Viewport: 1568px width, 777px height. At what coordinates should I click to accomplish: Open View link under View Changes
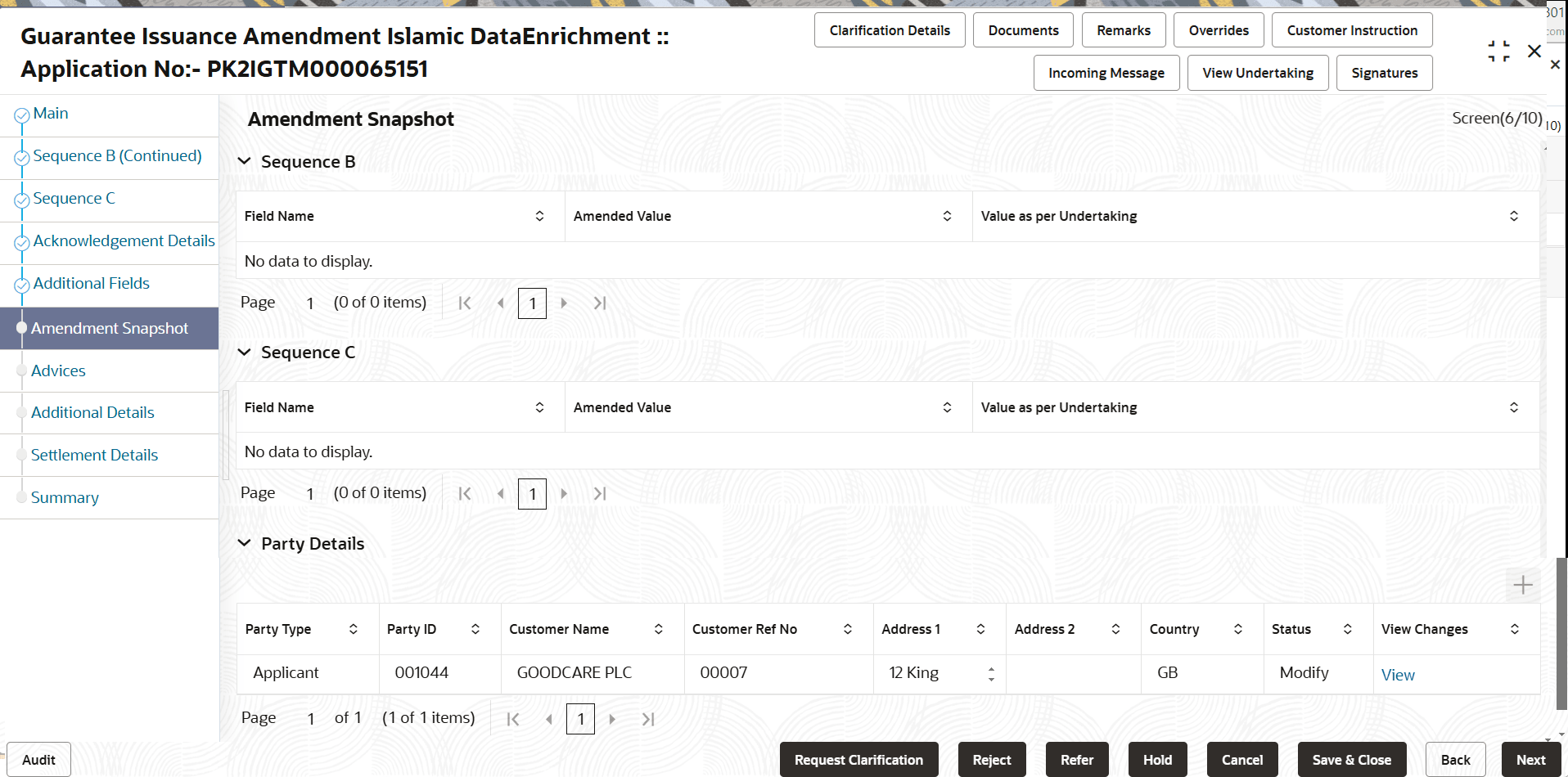pos(1398,674)
